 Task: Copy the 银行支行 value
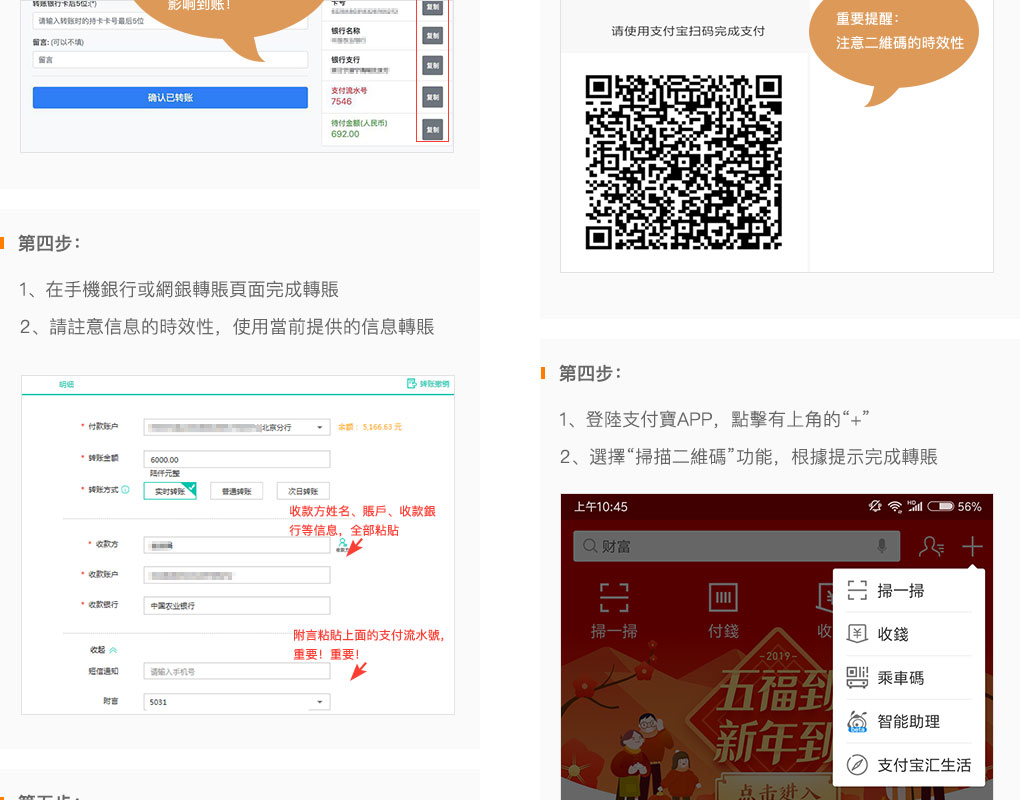coord(433,65)
